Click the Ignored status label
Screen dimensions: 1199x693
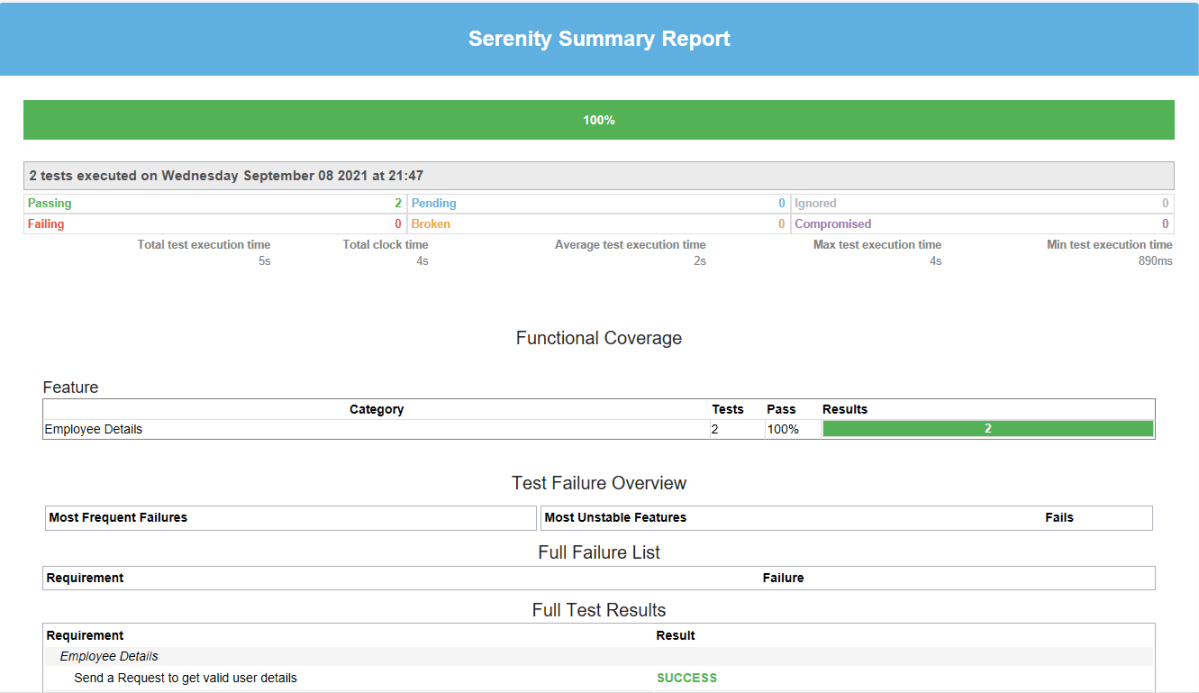(x=815, y=203)
